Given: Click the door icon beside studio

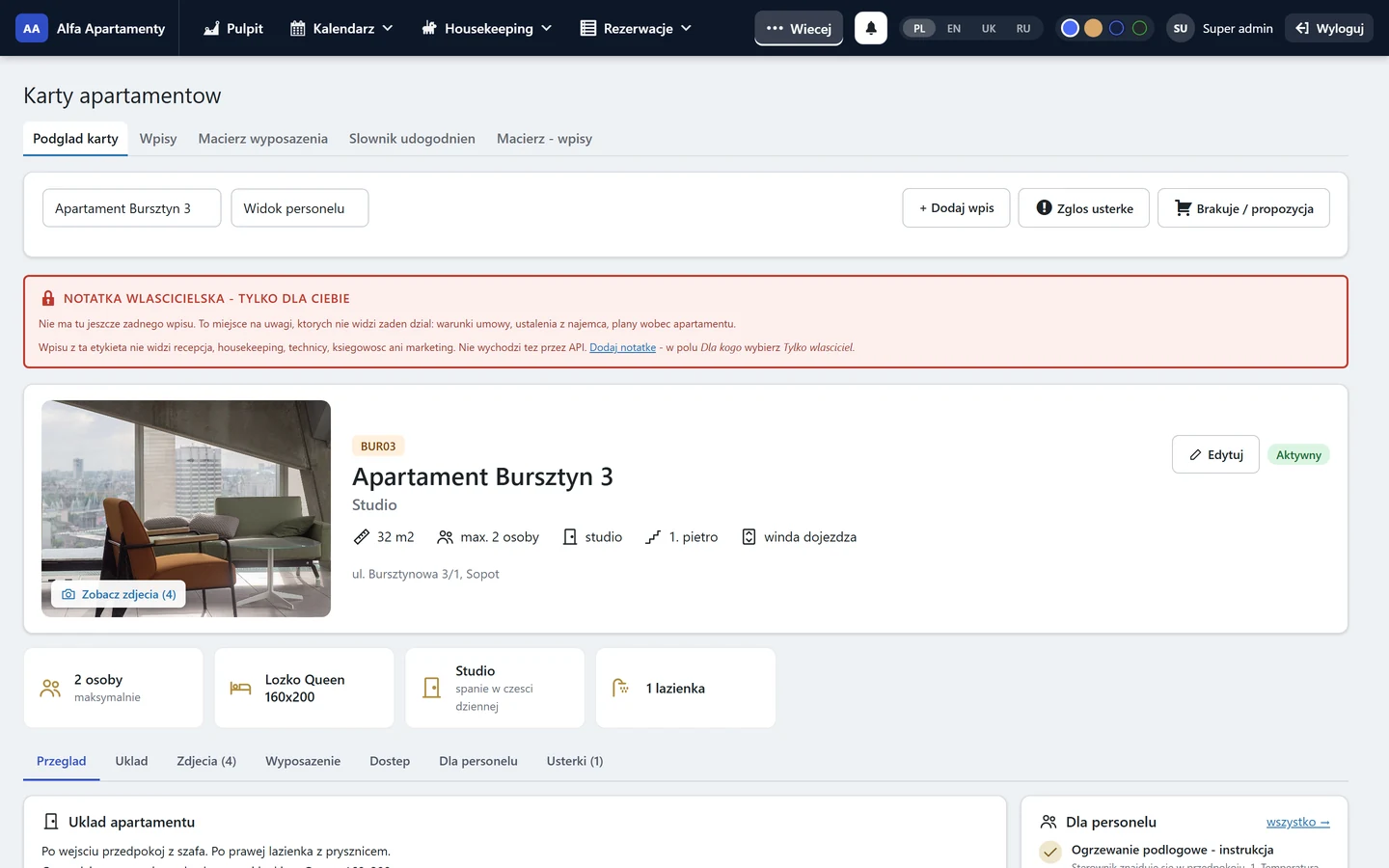Looking at the screenshot, I should pyautogui.click(x=570, y=536).
